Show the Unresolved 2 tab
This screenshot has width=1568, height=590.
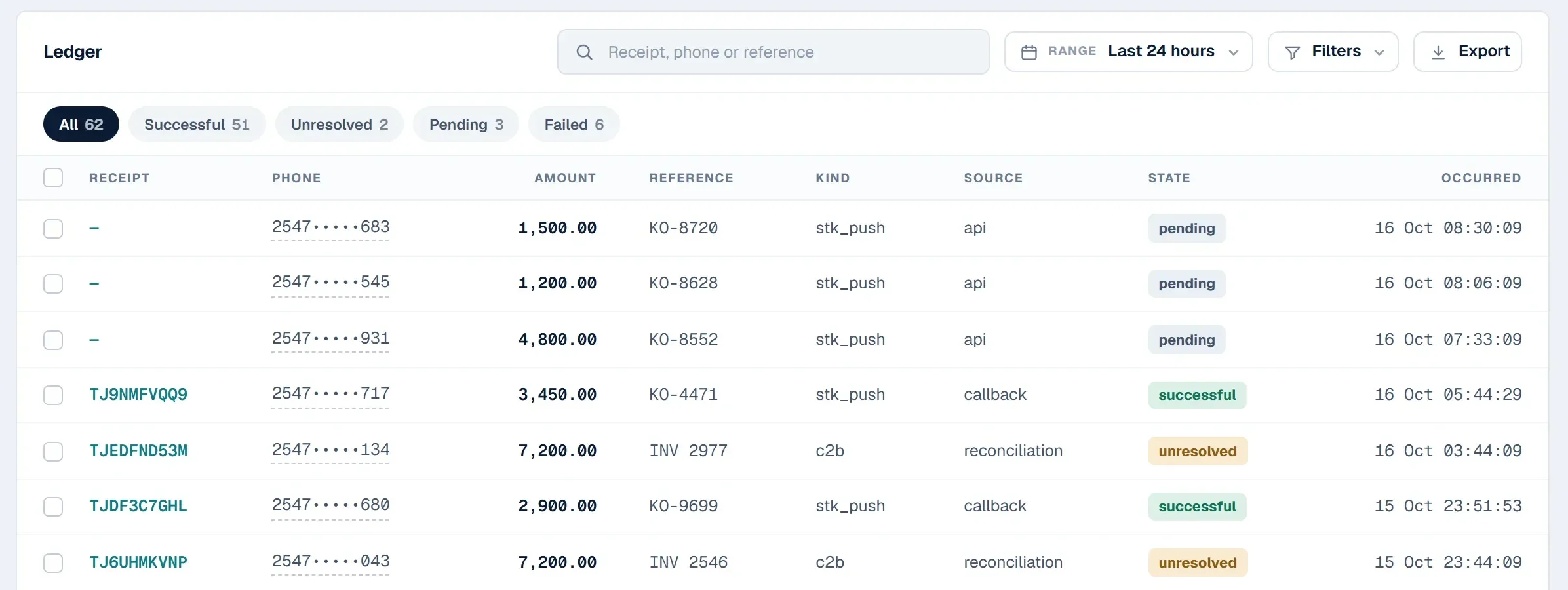[x=339, y=124]
